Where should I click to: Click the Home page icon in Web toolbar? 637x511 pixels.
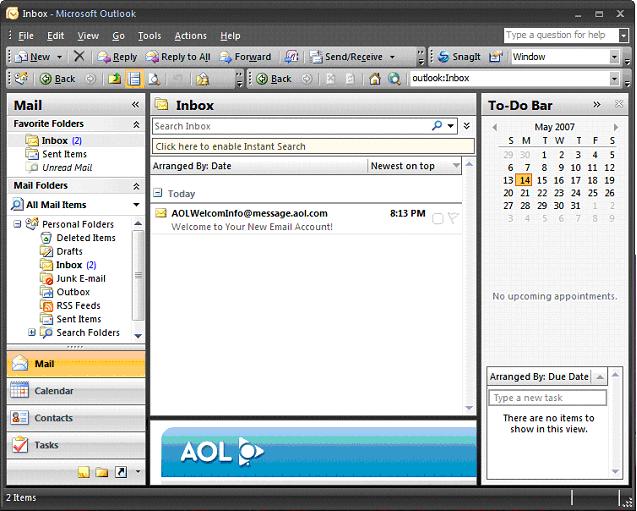375,78
